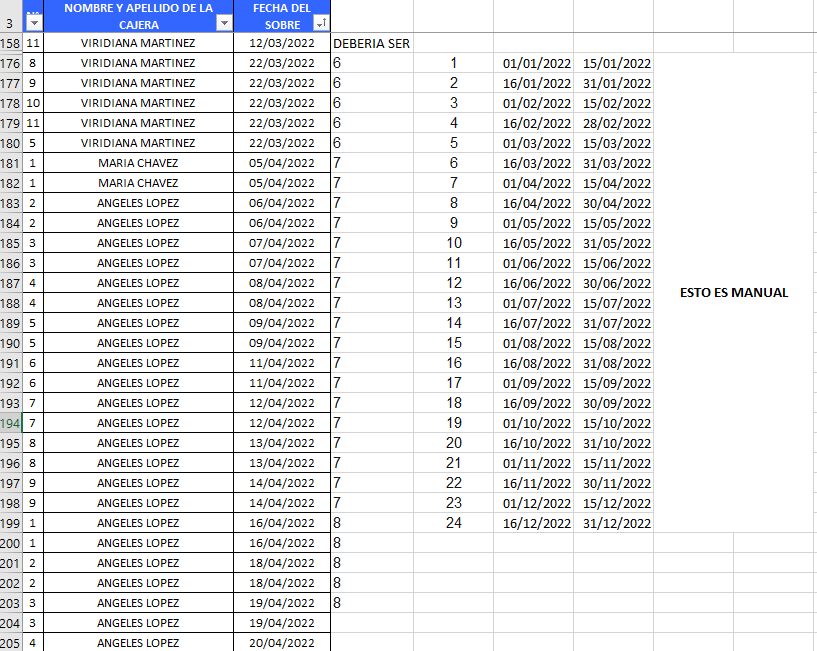Select the VIRIDIANA MARTINEZ cell in row 158

coord(139,43)
